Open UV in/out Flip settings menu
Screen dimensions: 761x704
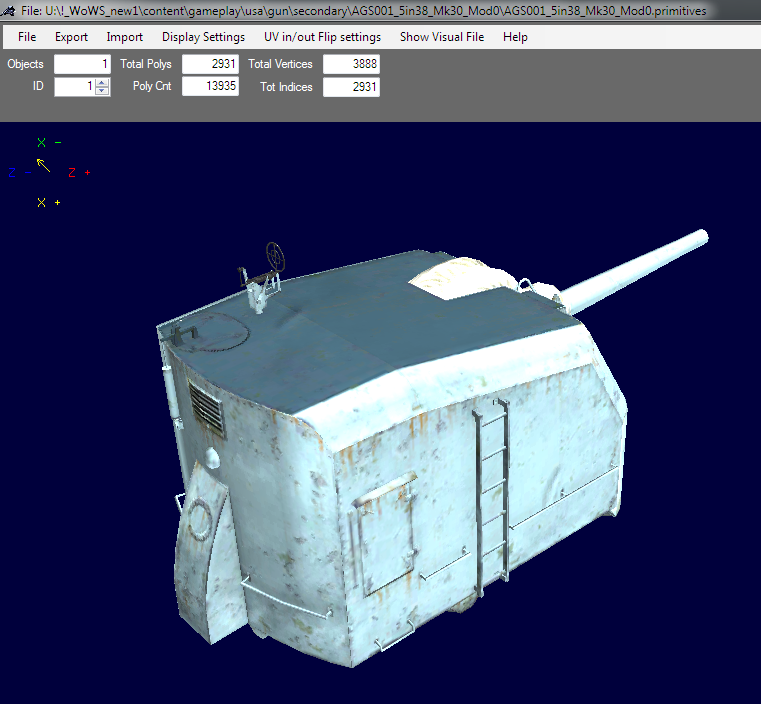click(322, 37)
